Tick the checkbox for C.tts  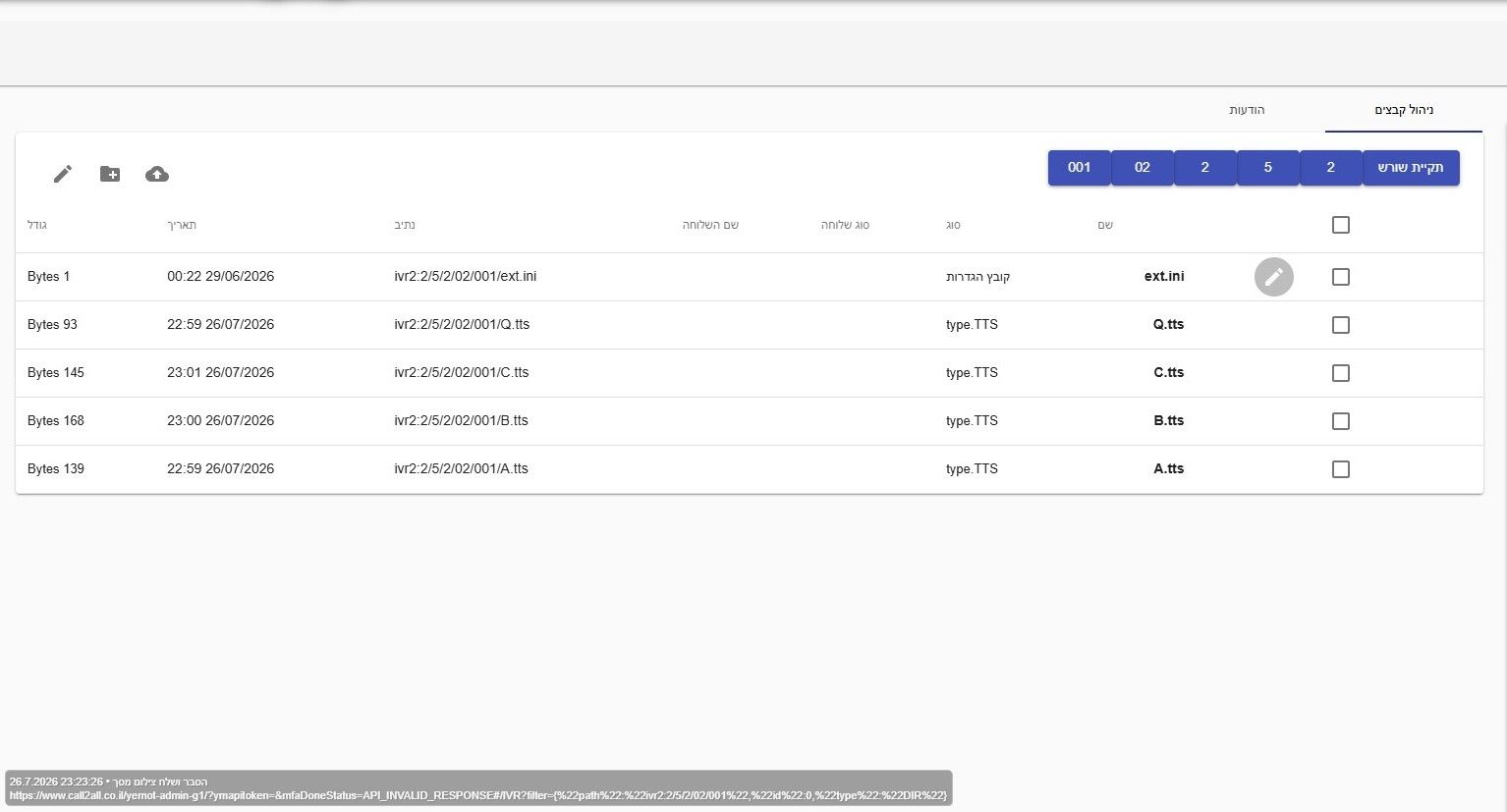(x=1341, y=373)
